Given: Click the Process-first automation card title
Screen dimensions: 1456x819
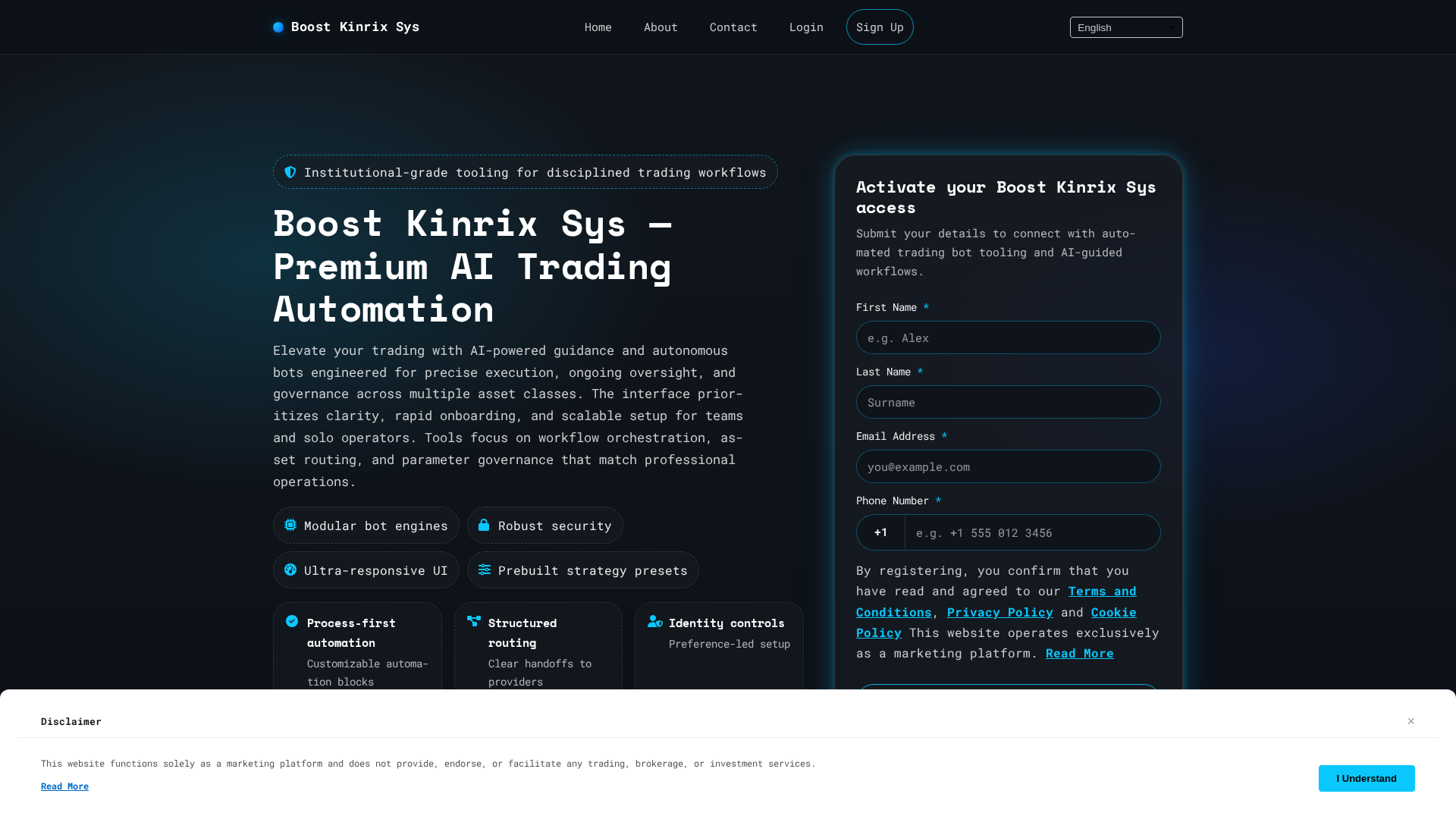Looking at the screenshot, I should tap(351, 632).
